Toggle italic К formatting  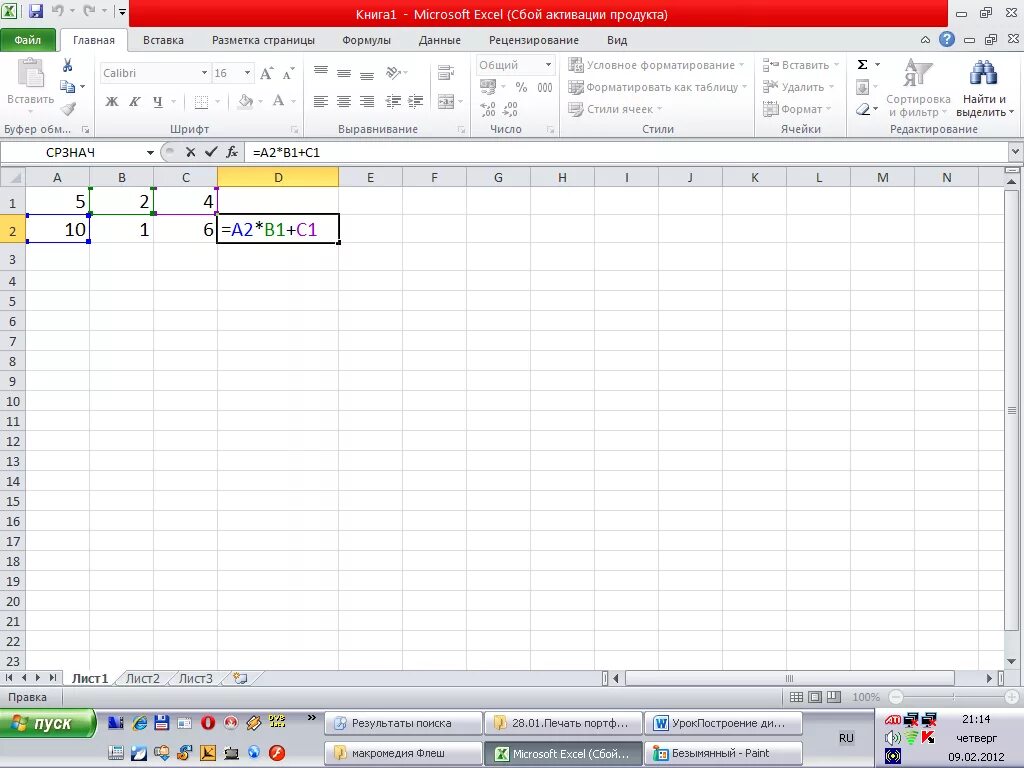pyautogui.click(x=135, y=101)
